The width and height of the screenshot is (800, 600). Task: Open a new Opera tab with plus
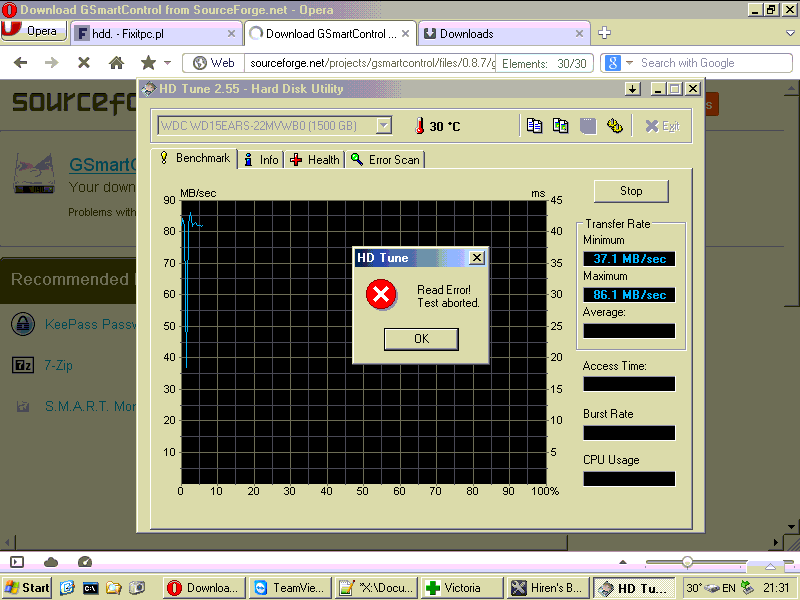(x=604, y=33)
